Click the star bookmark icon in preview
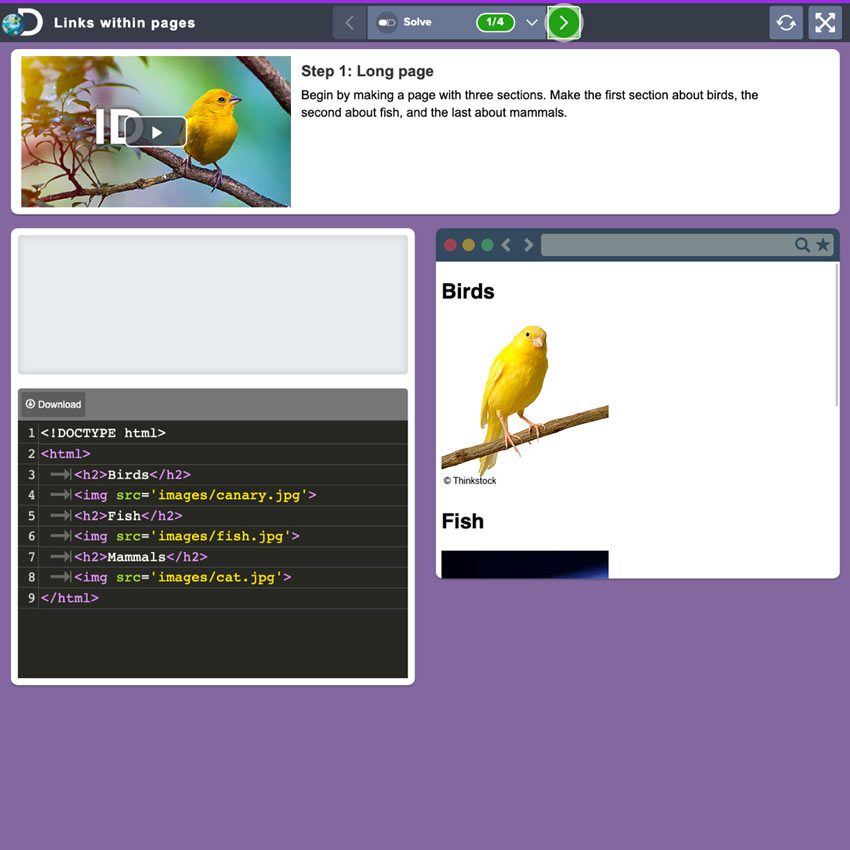 (x=823, y=245)
